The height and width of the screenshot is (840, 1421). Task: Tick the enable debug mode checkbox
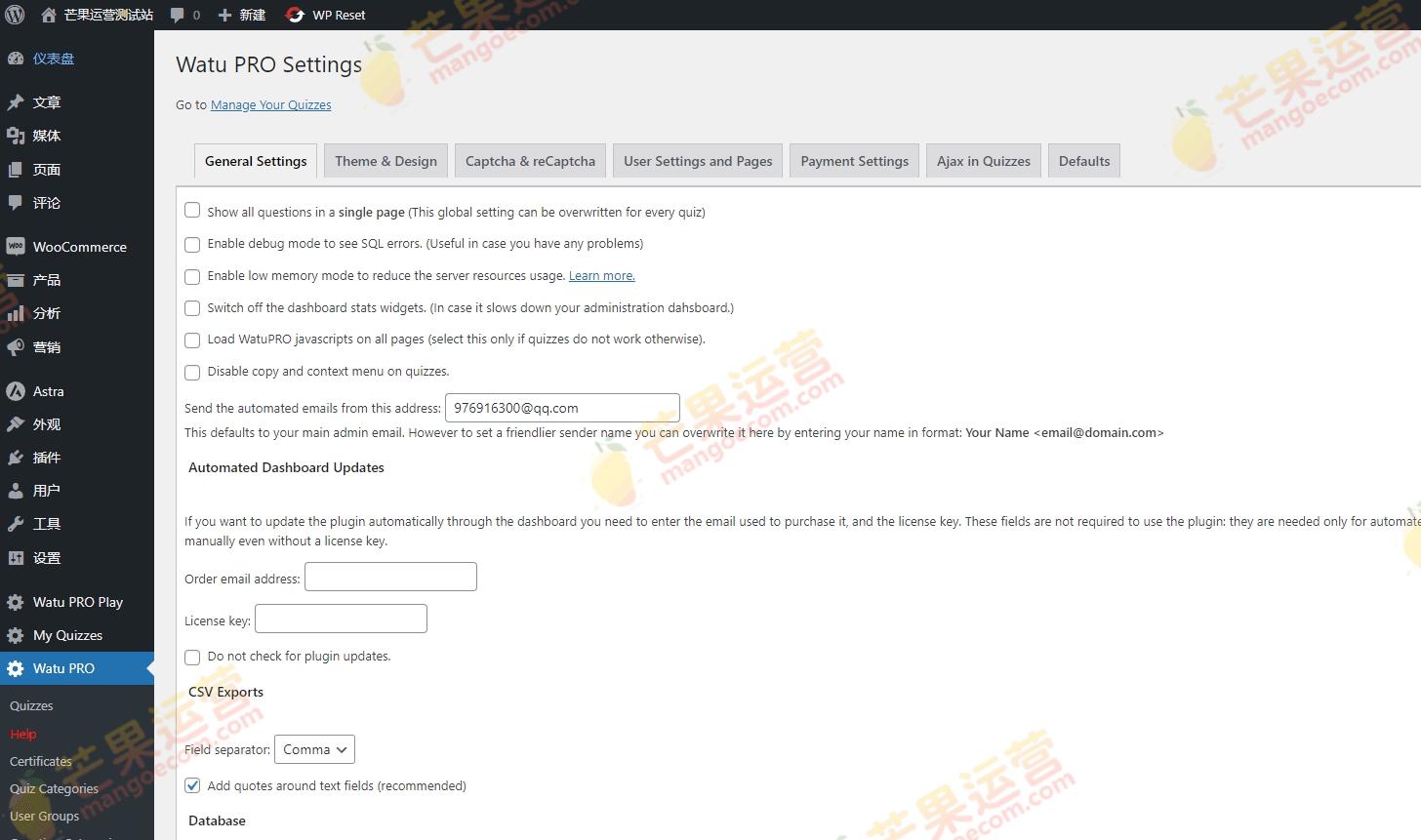[x=192, y=244]
